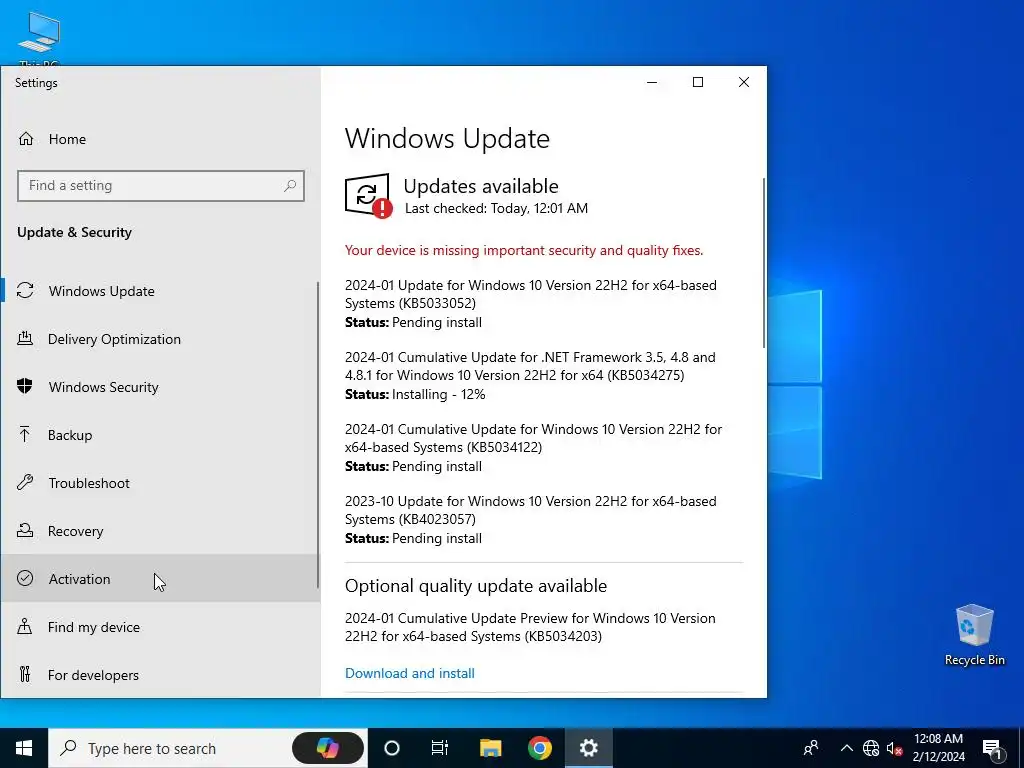
Task: Click the muted speaker tray icon
Action: (x=895, y=748)
